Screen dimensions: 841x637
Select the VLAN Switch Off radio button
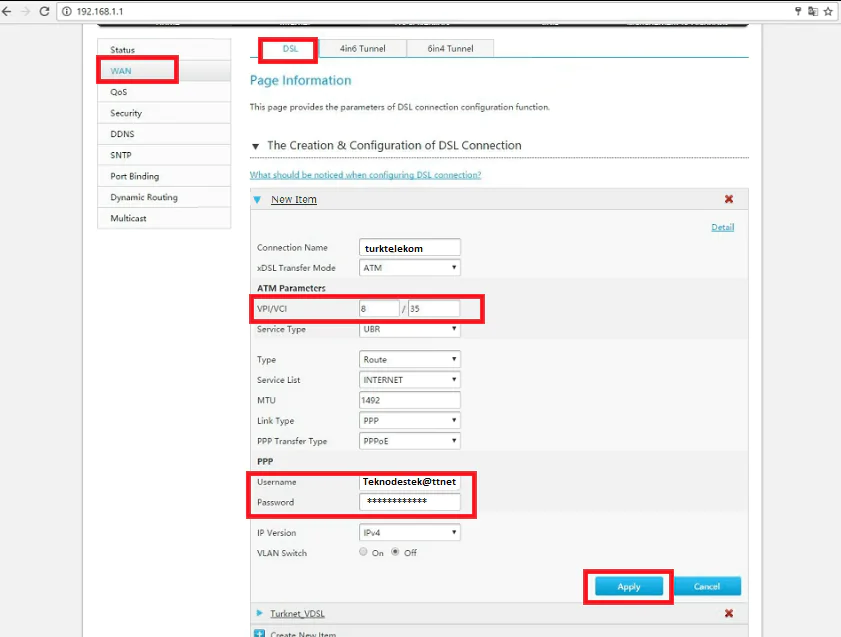395,553
